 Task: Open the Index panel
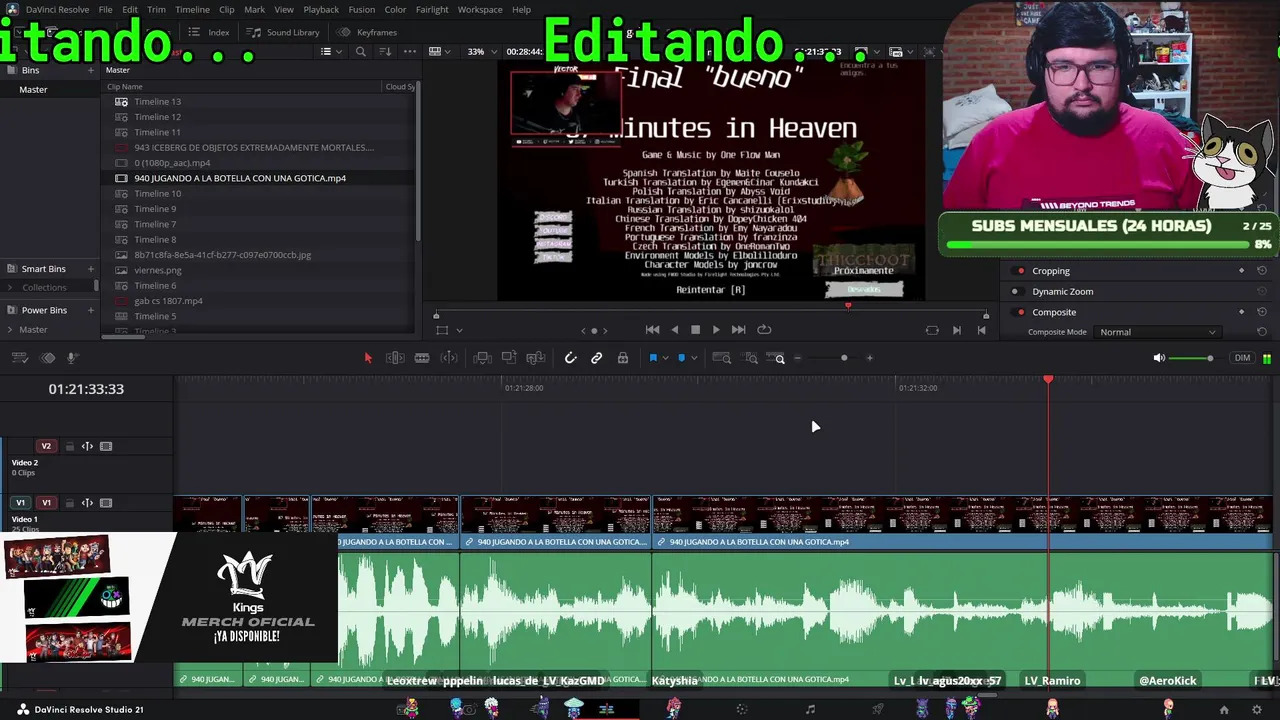[x=209, y=32]
